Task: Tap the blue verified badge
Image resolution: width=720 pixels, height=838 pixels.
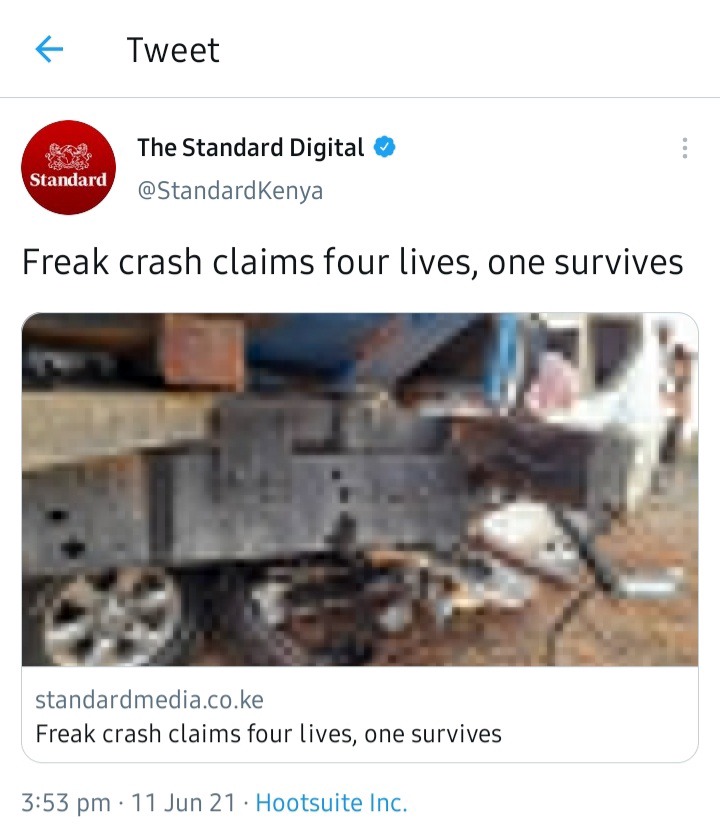Action: [x=384, y=147]
